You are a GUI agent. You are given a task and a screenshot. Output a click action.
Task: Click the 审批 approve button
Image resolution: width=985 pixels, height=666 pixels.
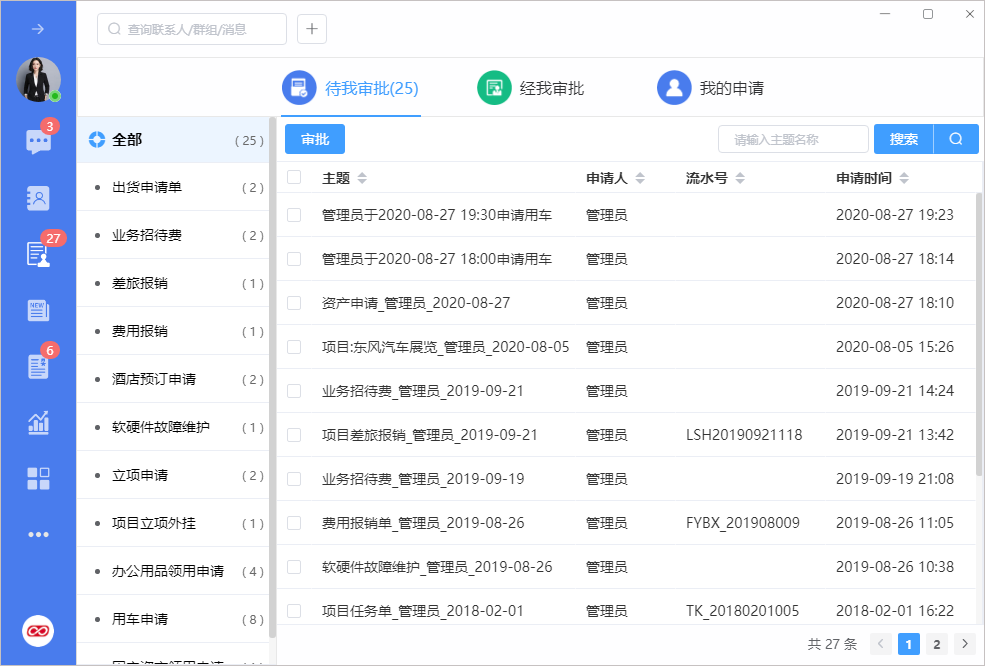314,139
